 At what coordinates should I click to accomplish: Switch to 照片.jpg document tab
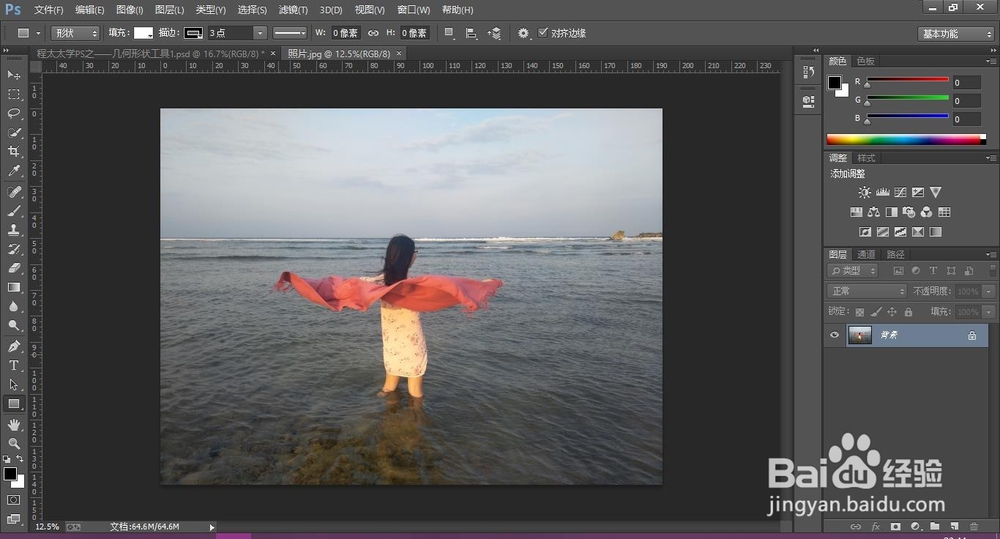(x=339, y=54)
